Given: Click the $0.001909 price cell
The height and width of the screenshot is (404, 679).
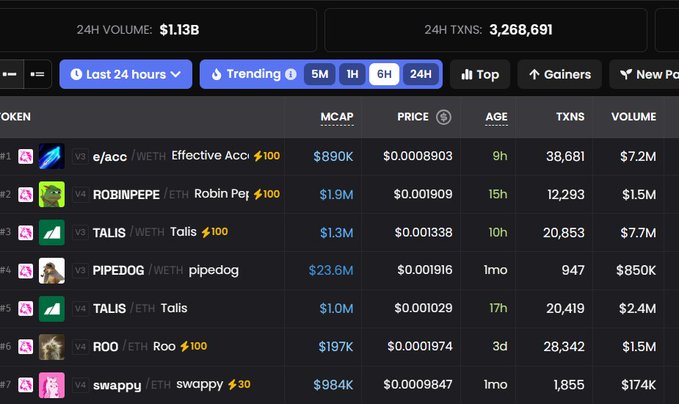Looking at the screenshot, I should (x=423, y=194).
